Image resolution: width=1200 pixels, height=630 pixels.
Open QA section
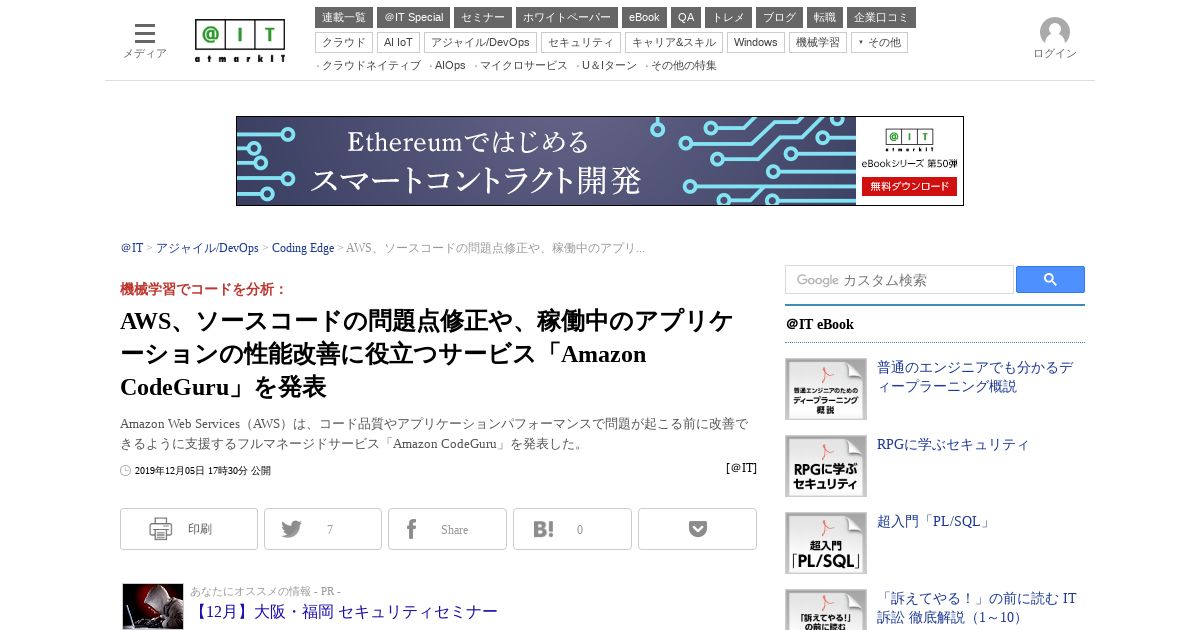(x=686, y=17)
